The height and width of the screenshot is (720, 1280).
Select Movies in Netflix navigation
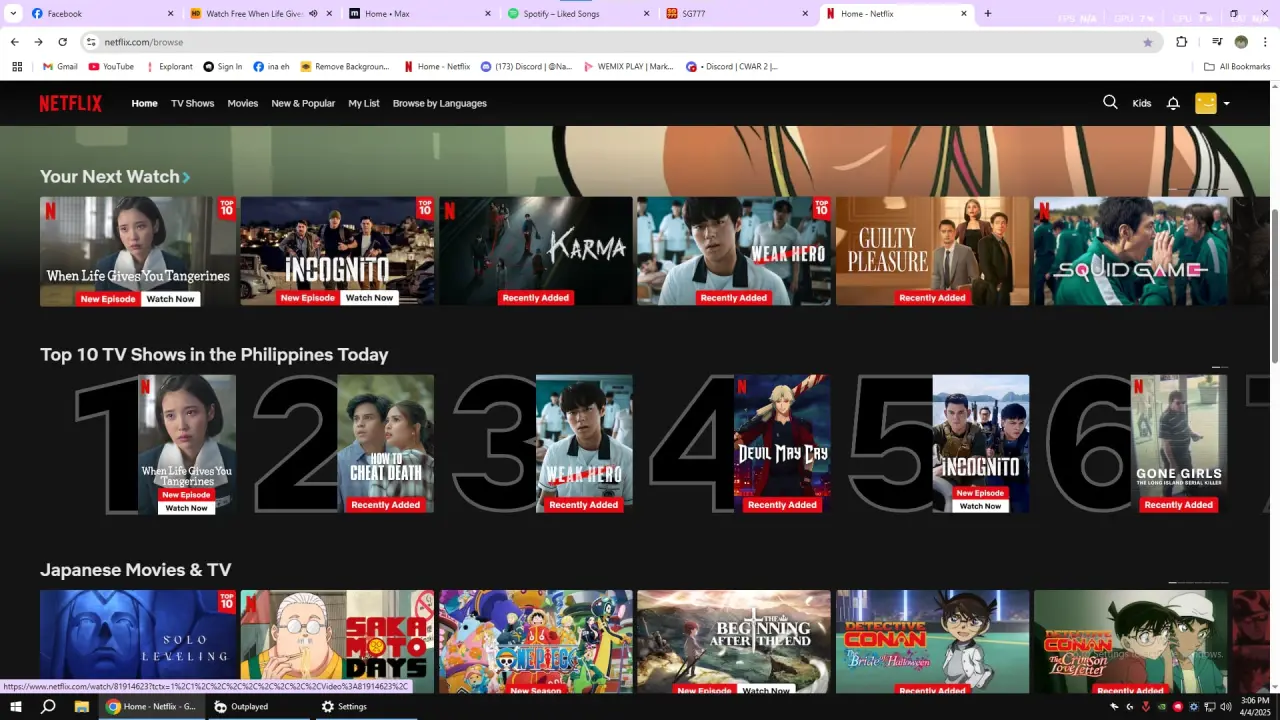[242, 103]
